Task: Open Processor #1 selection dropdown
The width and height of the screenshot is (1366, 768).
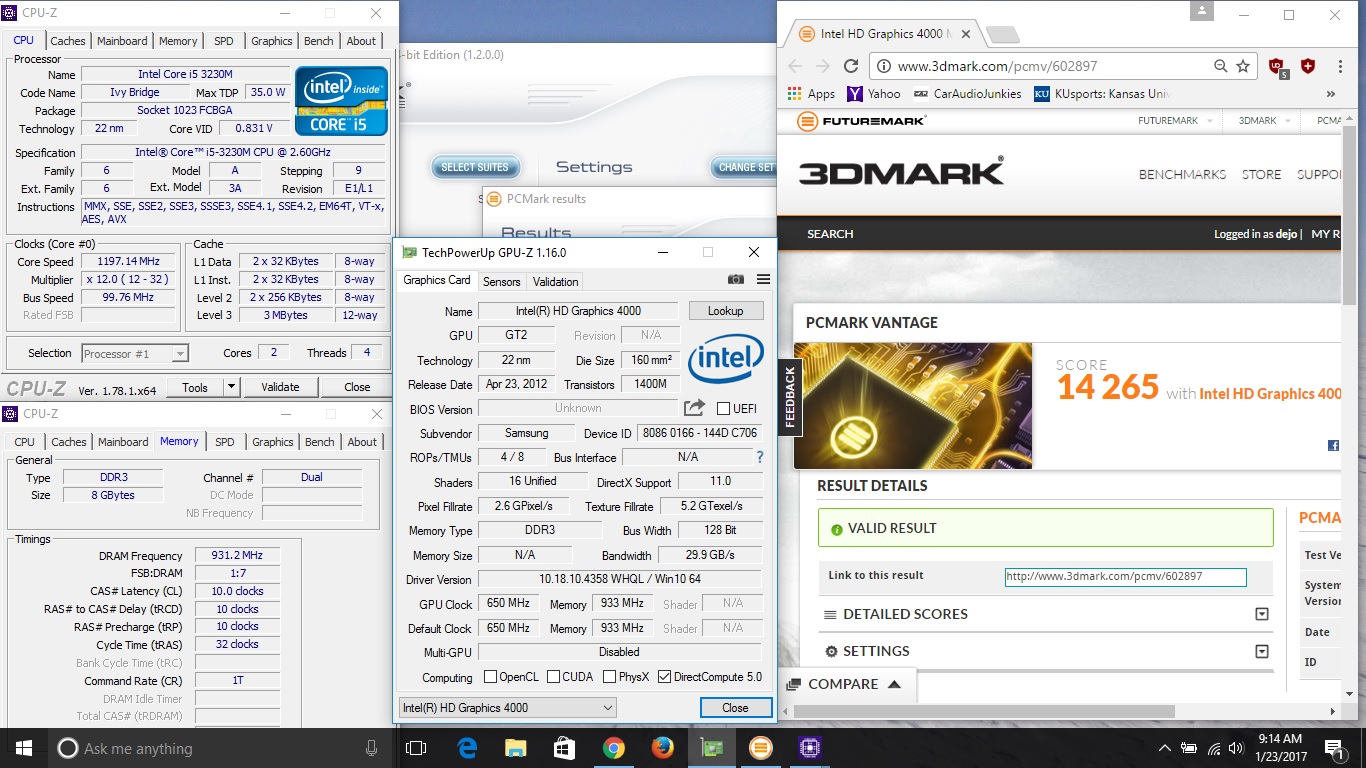Action: (135, 353)
